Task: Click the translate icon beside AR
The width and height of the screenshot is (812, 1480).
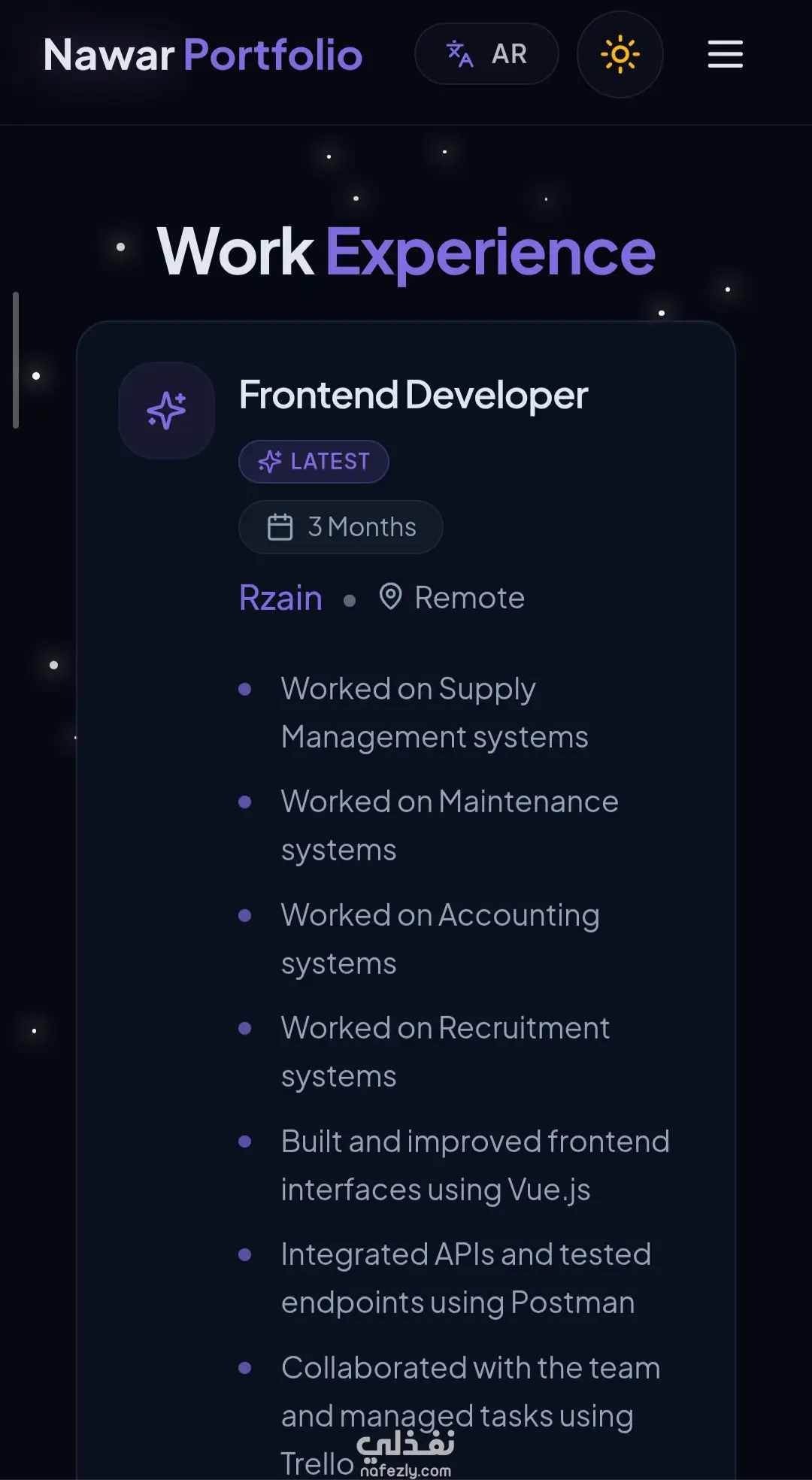Action: [x=459, y=54]
